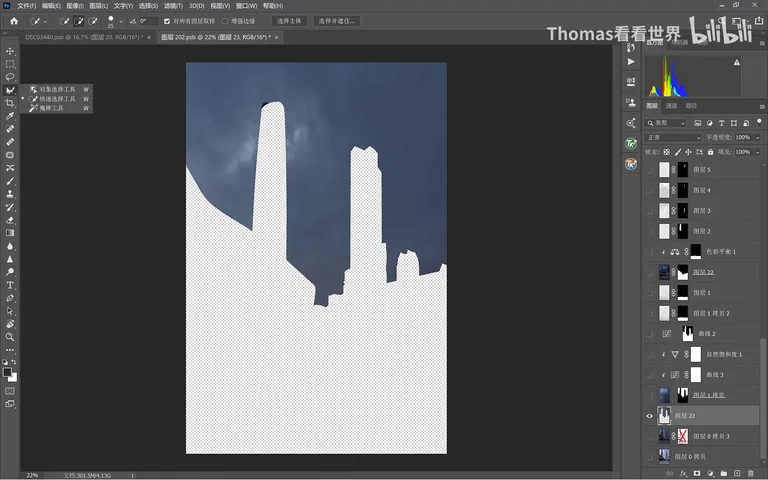Open the Layers panel menu icon

[762, 106]
